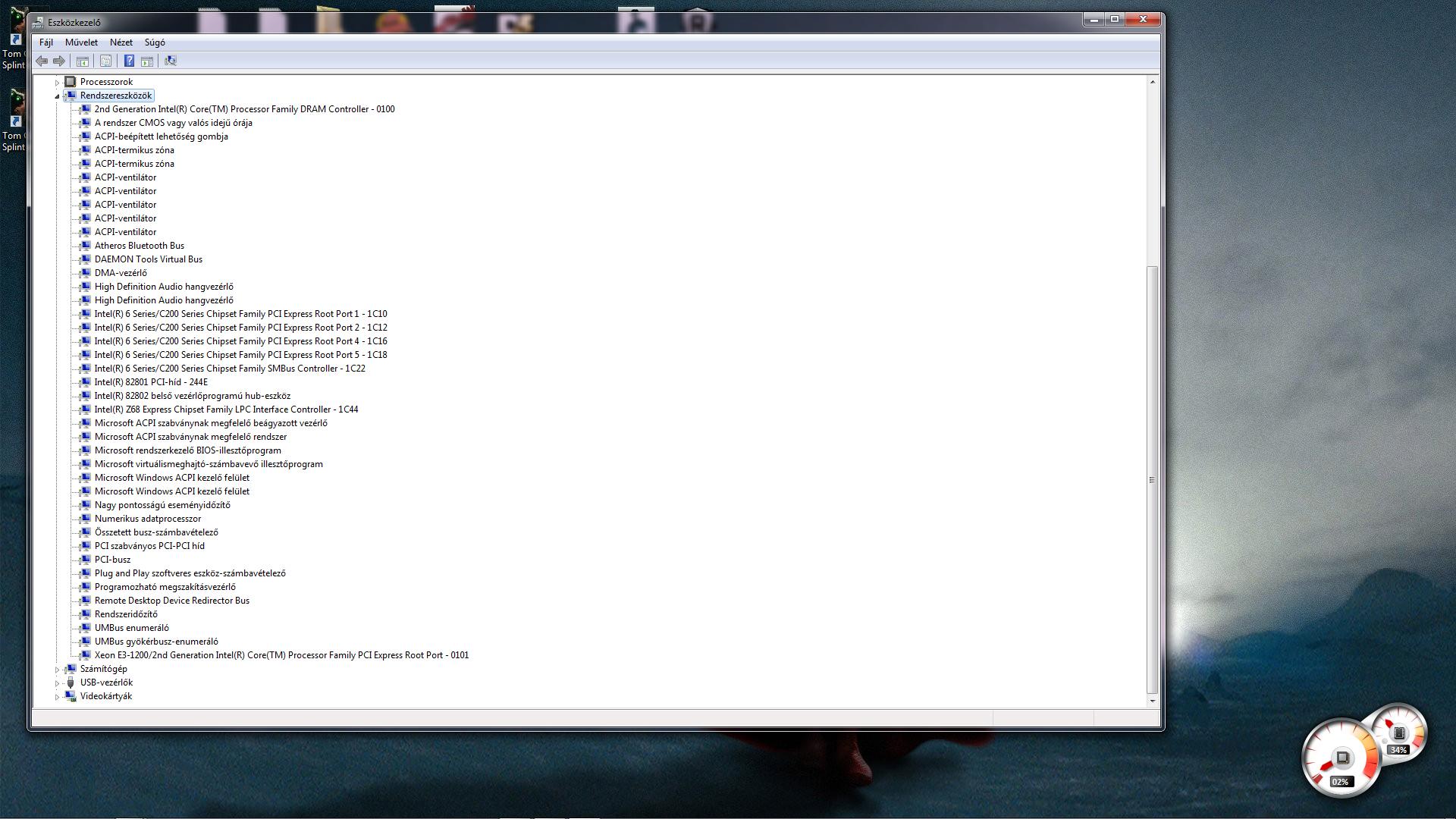Select 'Intel(R) 82802 belső vezérlőprogramú hub-eszköz'
The width and height of the screenshot is (1456, 819).
click(x=193, y=396)
